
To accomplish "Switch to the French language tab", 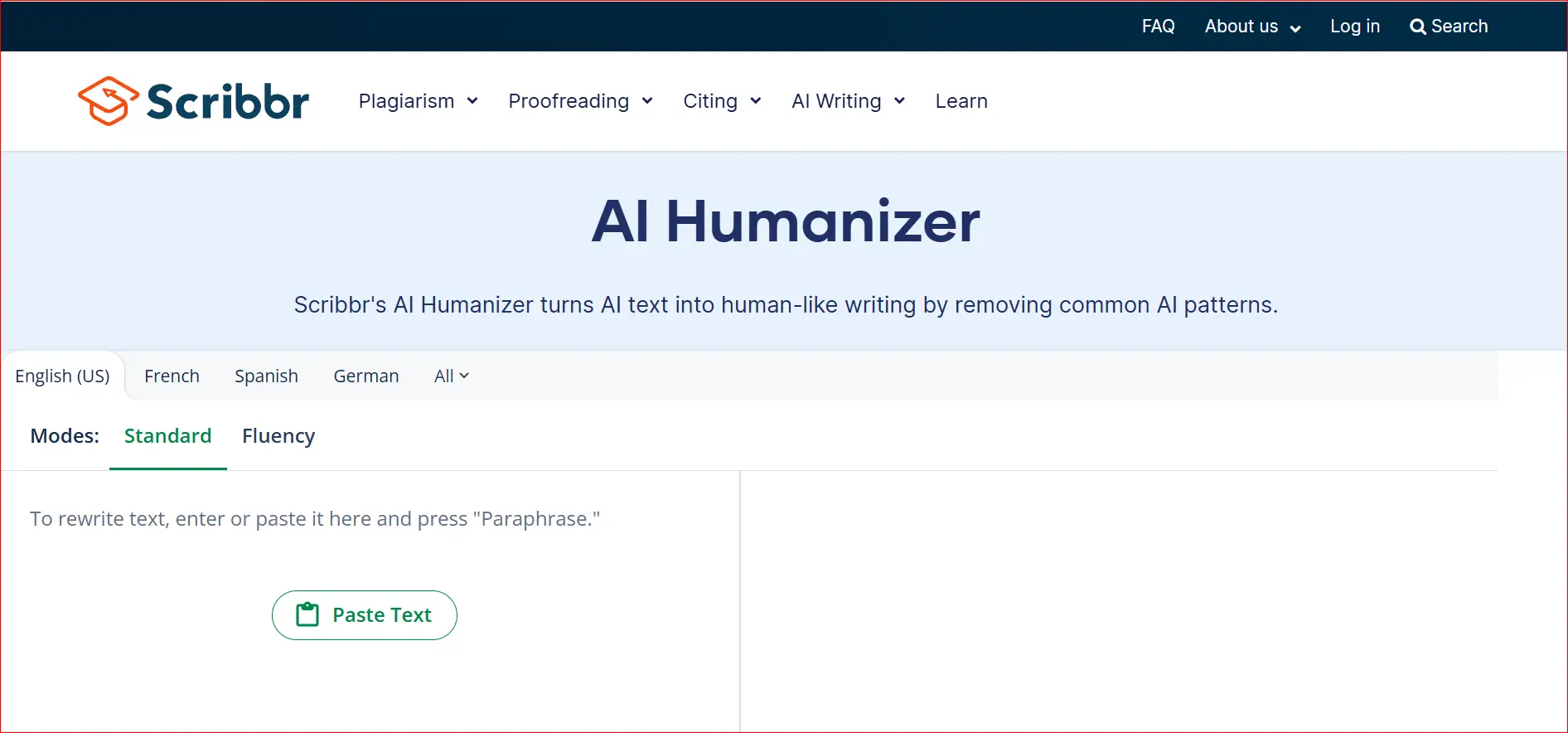I will click(x=172, y=376).
